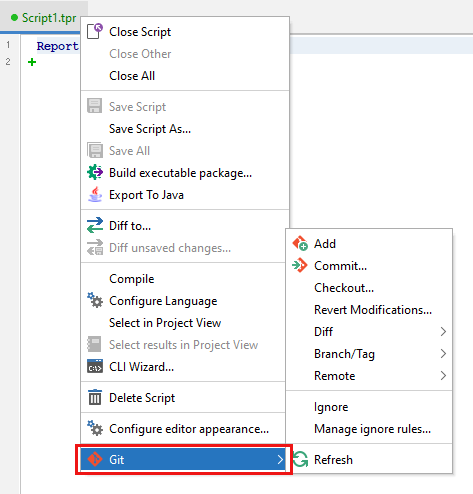
Task: Click the Diff to arrows icon
Action: [x=95, y=225]
